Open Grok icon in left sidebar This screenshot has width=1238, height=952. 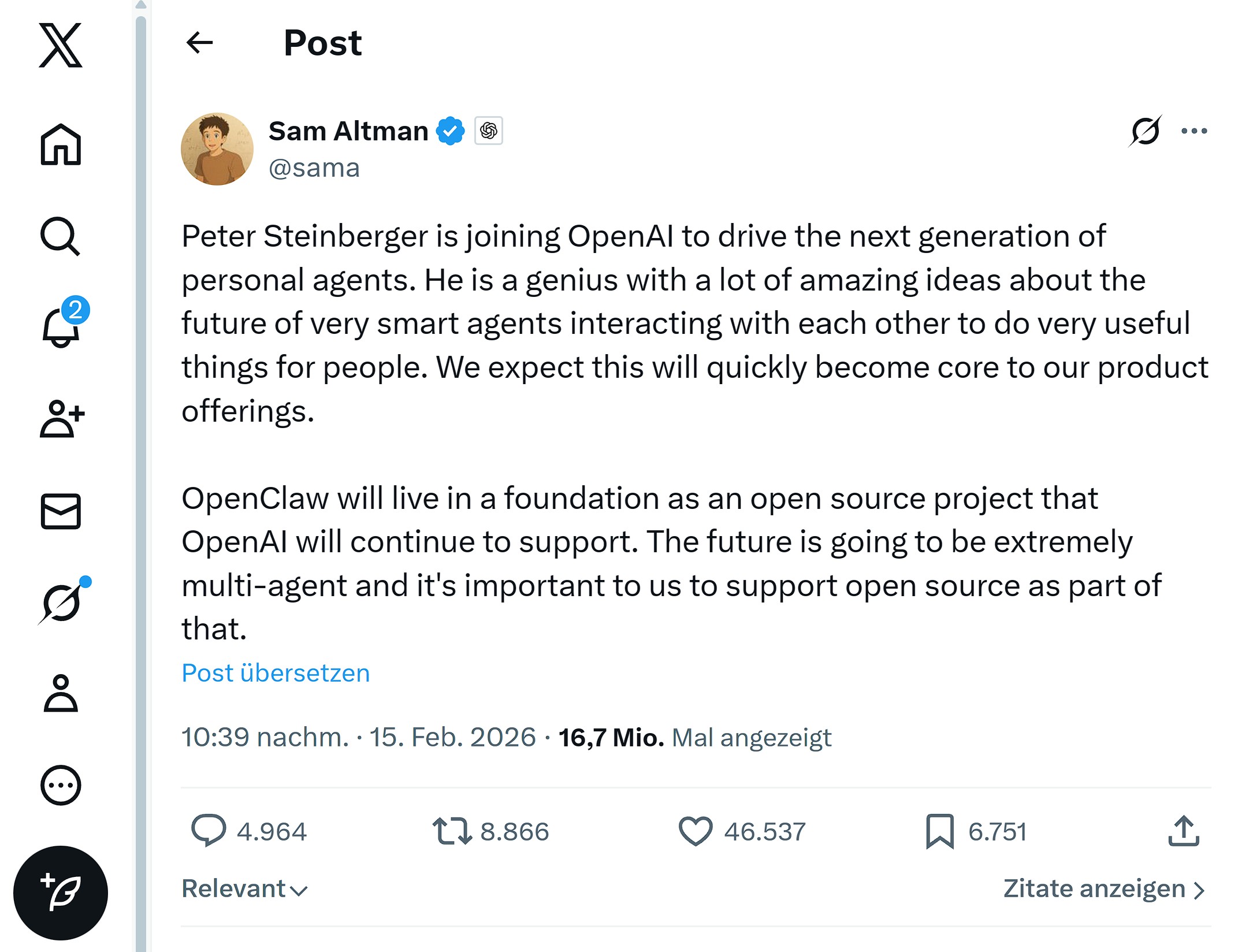(62, 603)
